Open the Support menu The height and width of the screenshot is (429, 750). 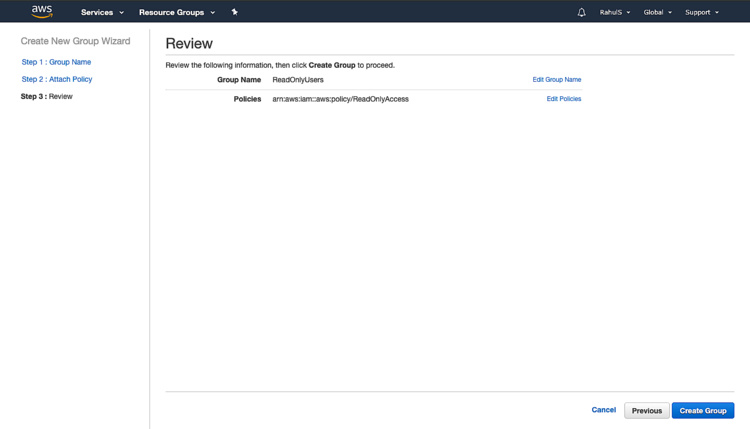701,12
